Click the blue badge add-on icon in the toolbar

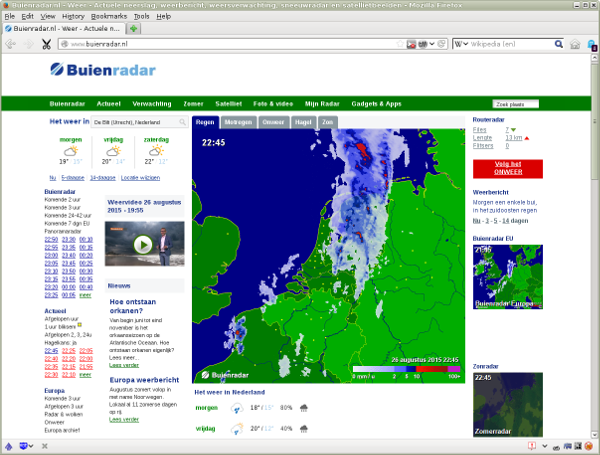[x=592, y=45]
